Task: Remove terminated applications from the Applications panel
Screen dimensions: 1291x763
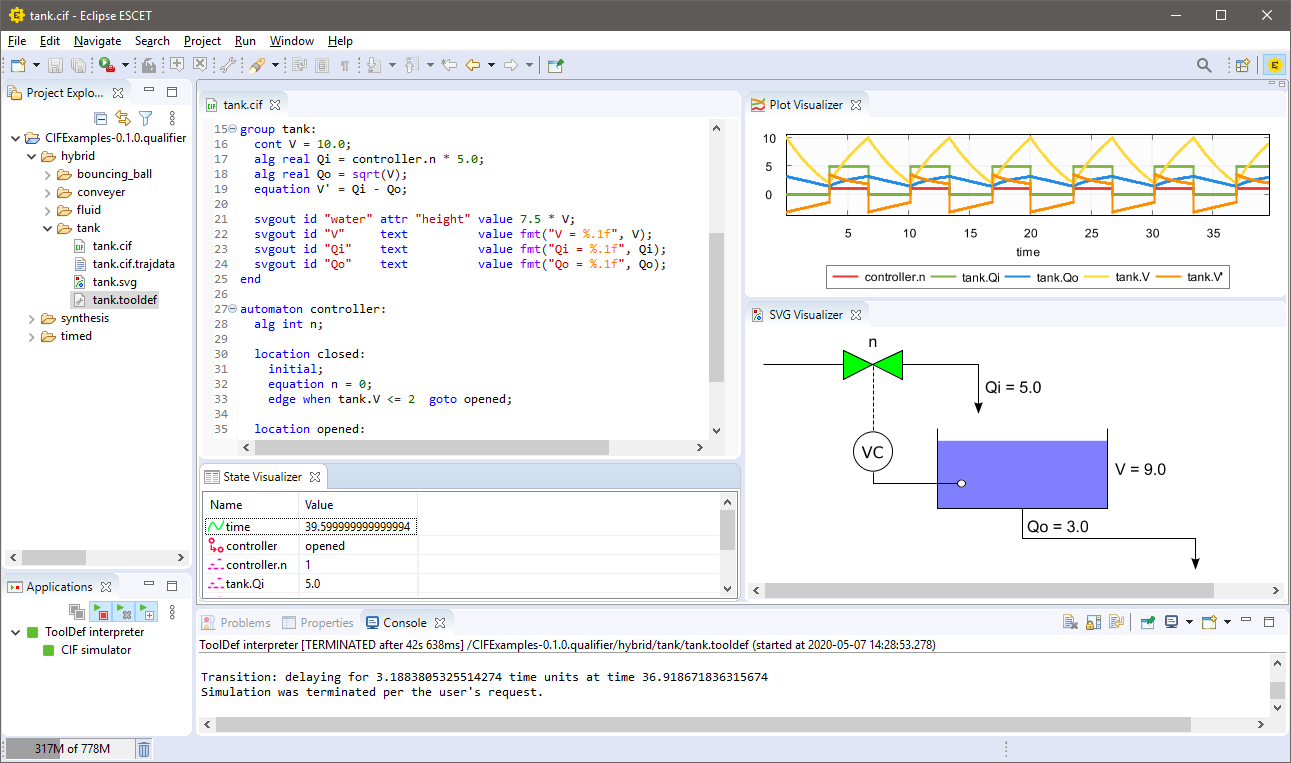Action: click(x=124, y=611)
